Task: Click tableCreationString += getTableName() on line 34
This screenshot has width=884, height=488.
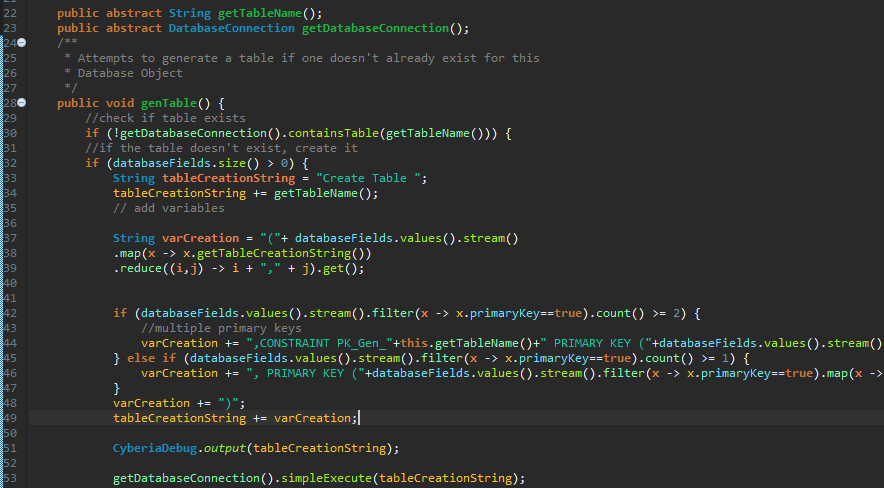Action: (245, 193)
